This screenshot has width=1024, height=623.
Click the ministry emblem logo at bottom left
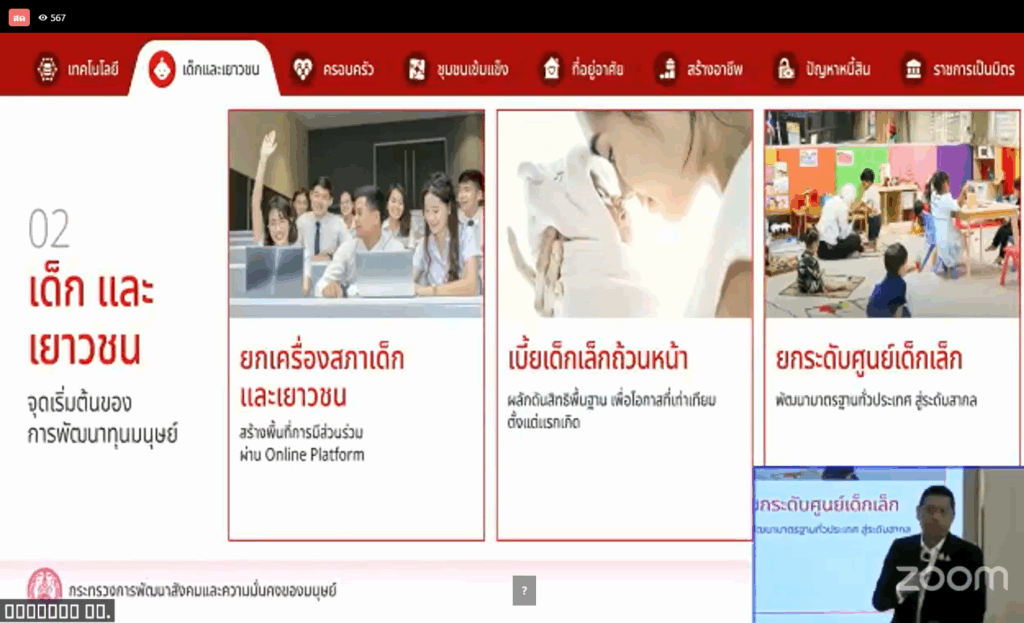click(44, 584)
